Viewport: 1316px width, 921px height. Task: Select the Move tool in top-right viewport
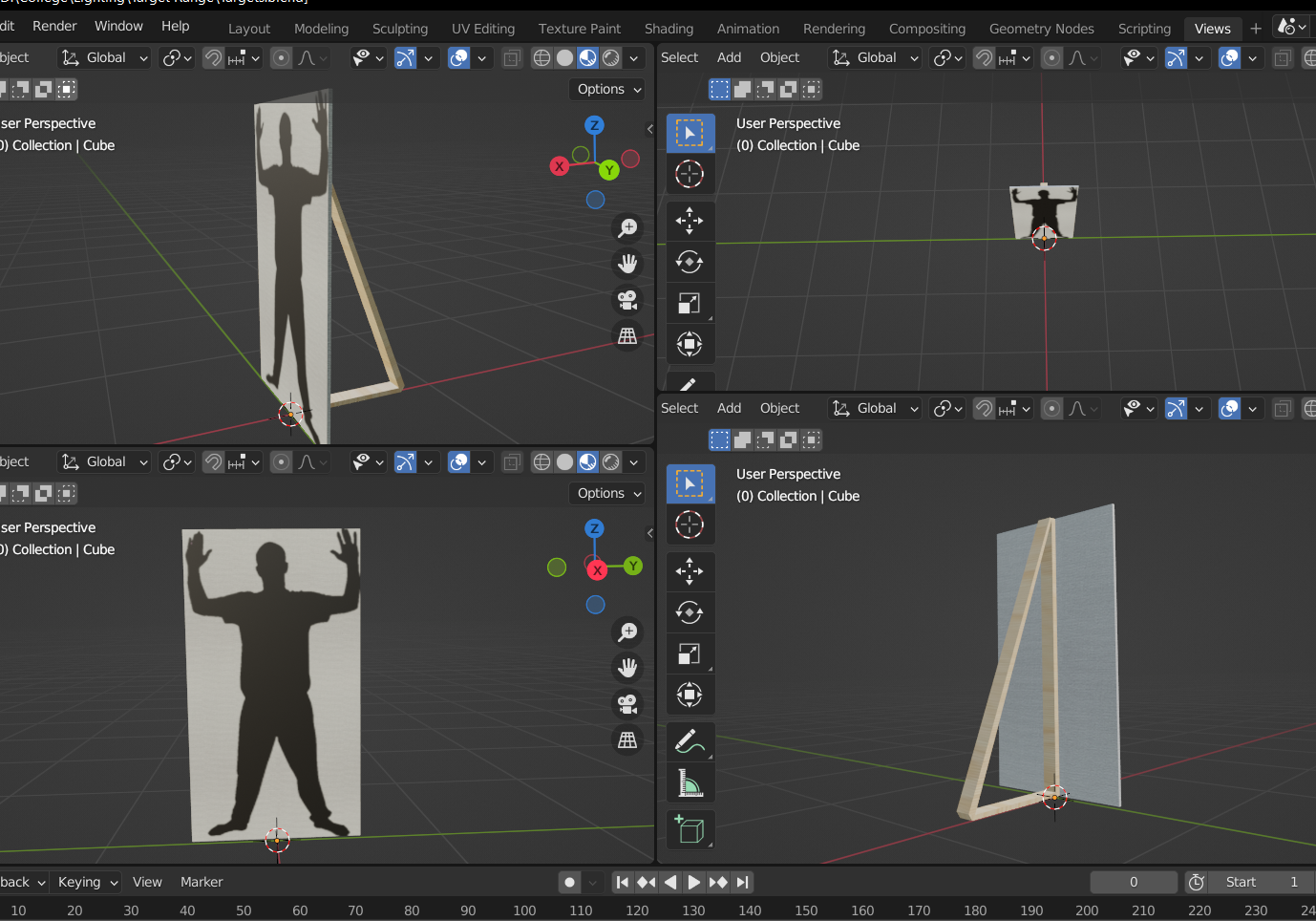(x=690, y=221)
